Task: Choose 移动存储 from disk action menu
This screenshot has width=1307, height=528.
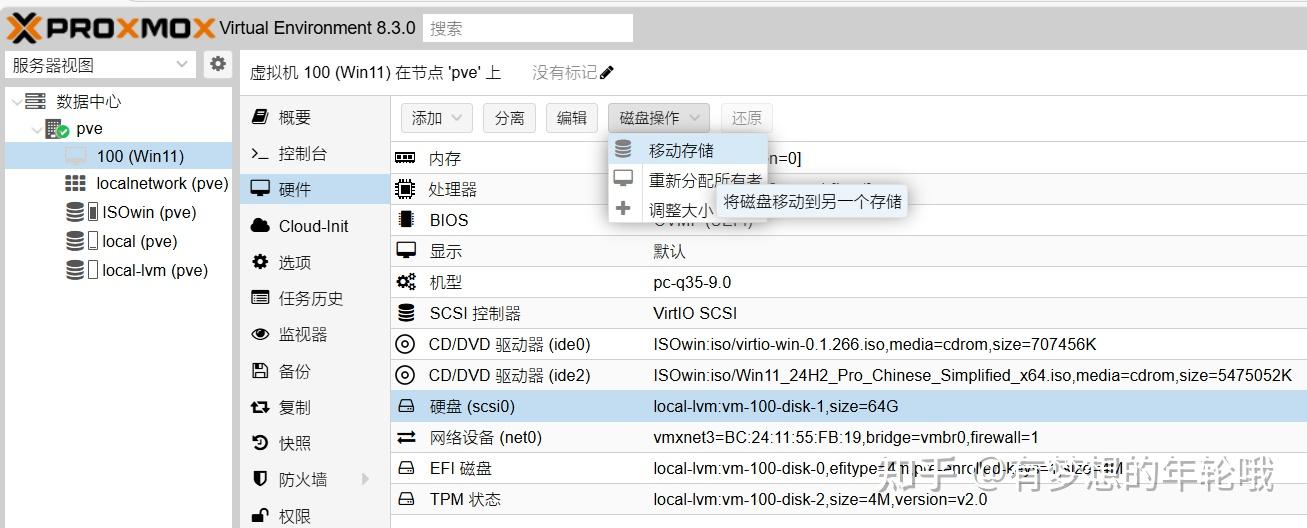Action: click(x=680, y=151)
